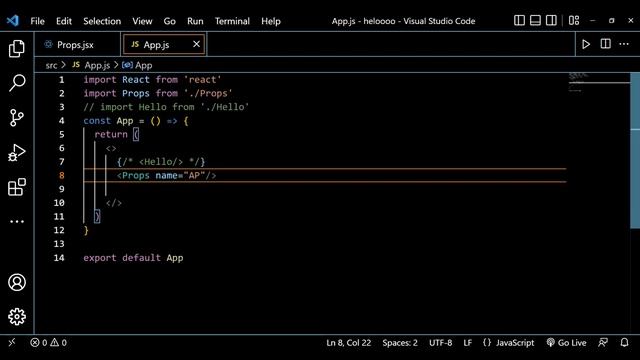Image resolution: width=640 pixels, height=360 pixels.
Task: Split the editor to the right
Action: point(605,44)
